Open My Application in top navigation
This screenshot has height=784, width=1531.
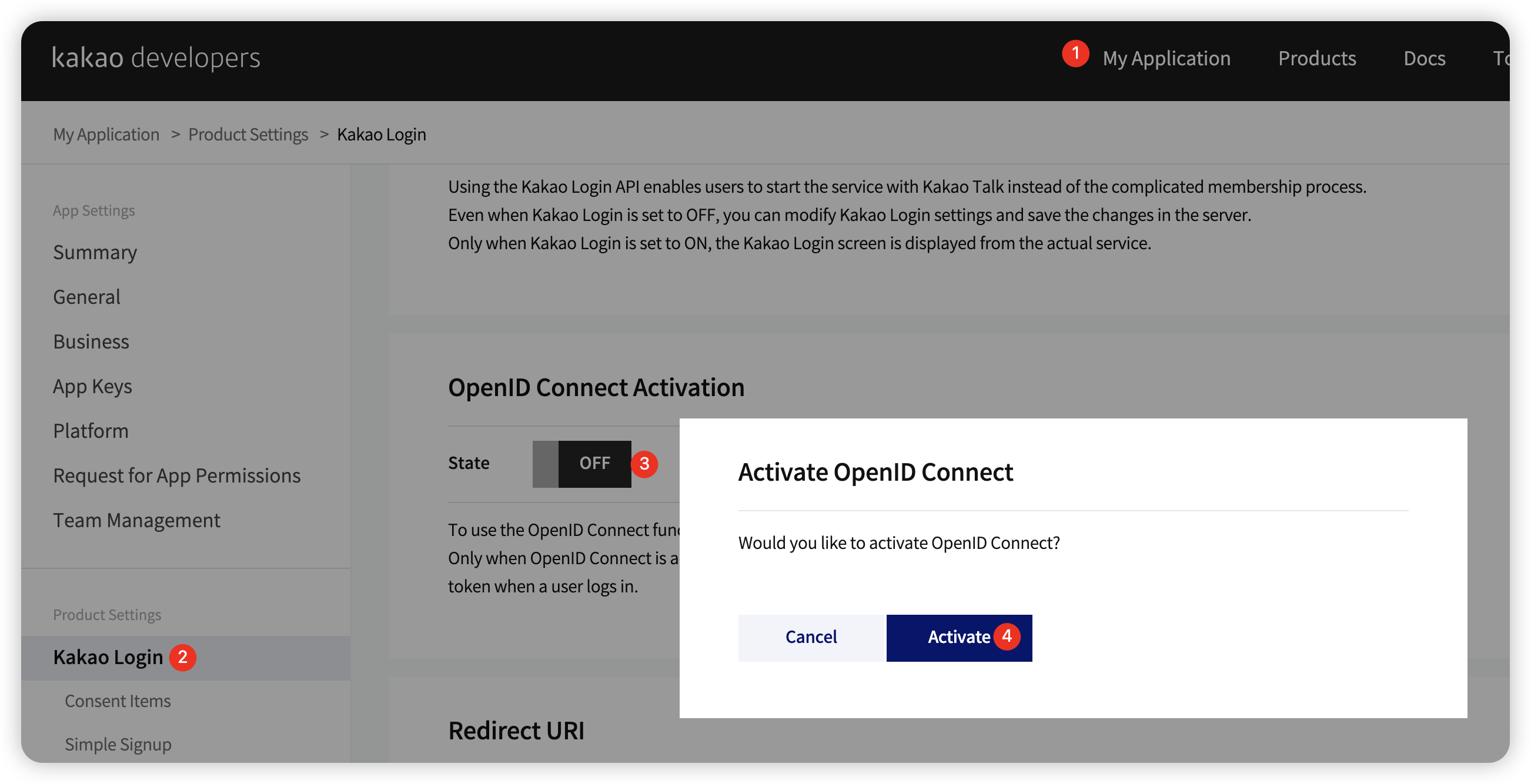1166,58
